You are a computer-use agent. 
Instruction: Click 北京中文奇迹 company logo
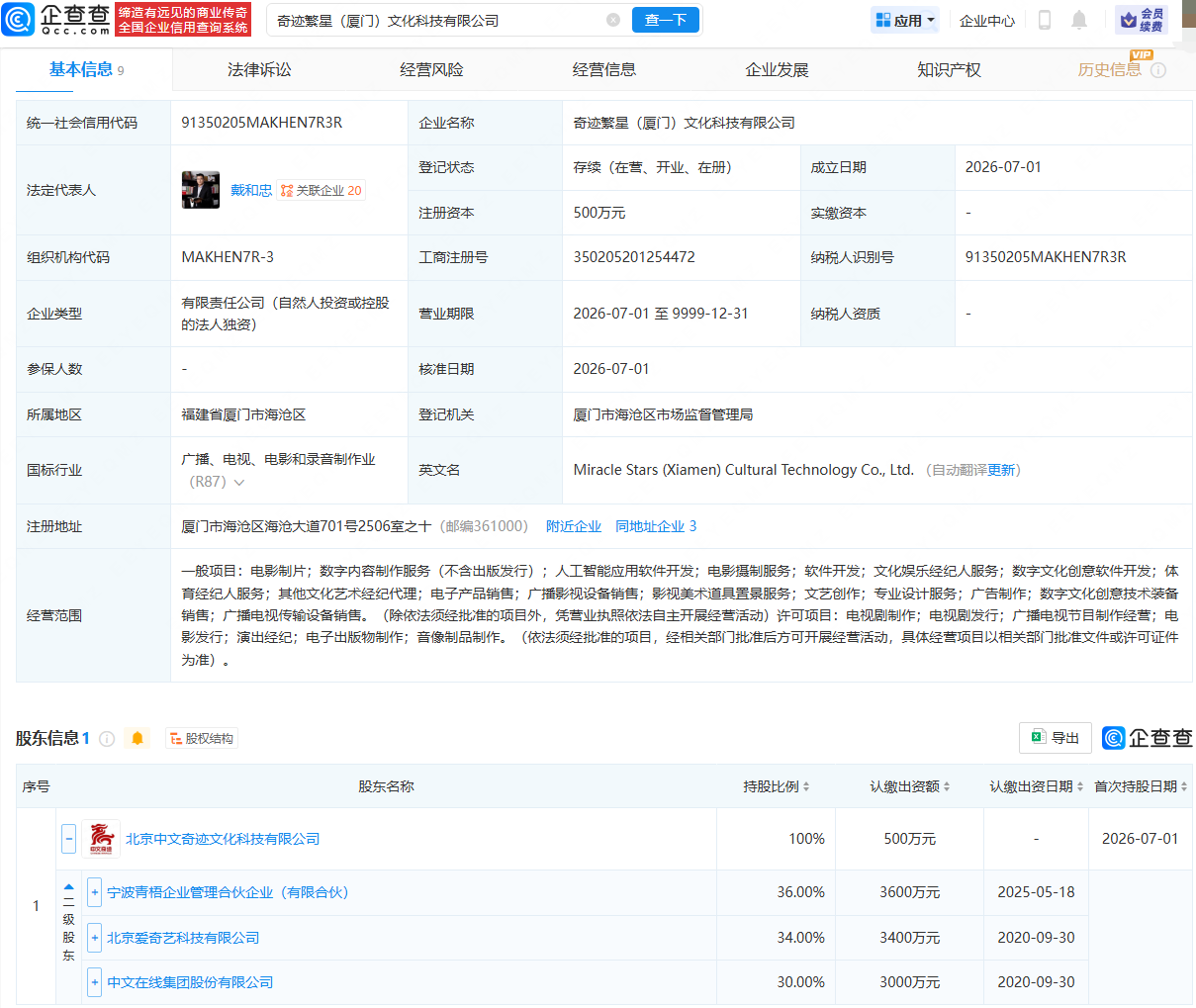[x=101, y=839]
